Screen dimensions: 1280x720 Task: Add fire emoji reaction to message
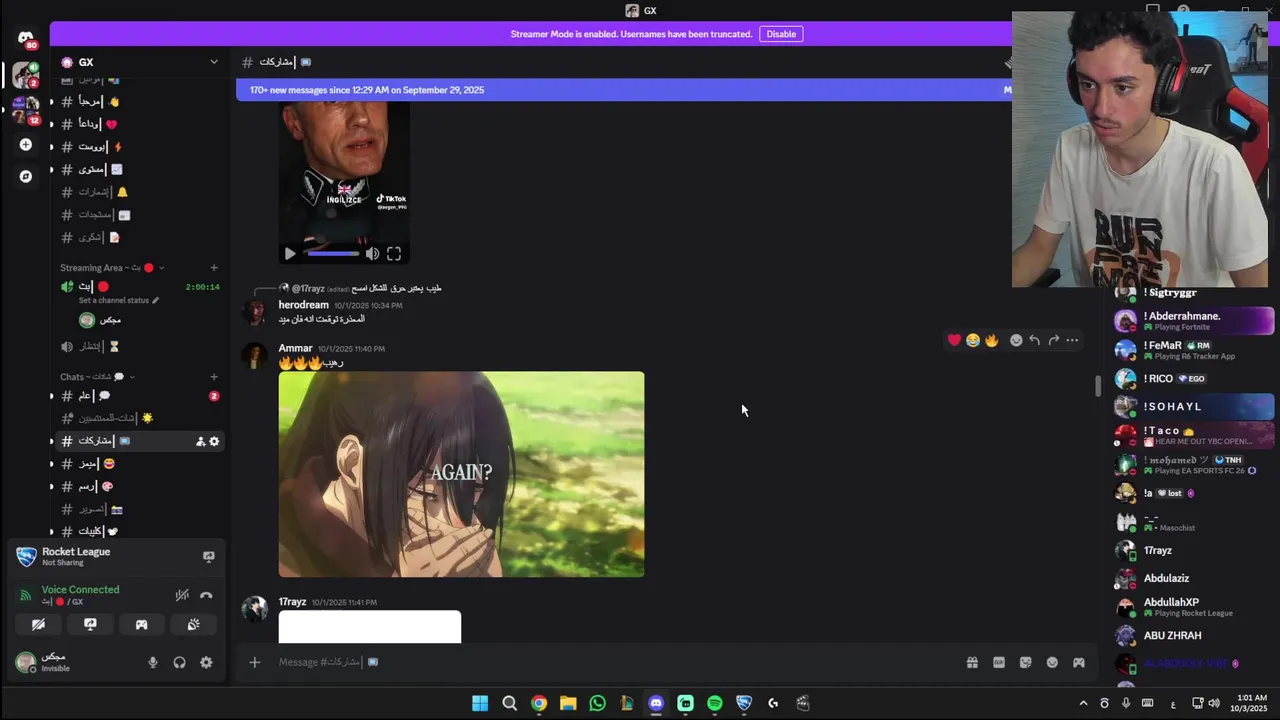991,340
